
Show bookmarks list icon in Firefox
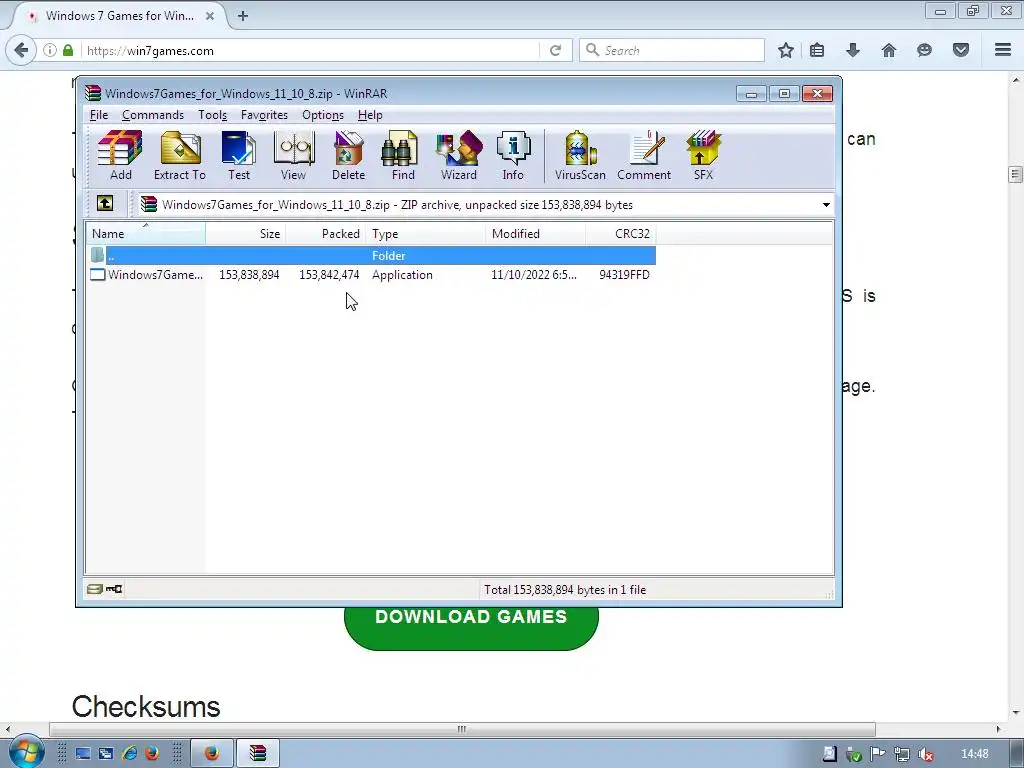click(x=817, y=50)
